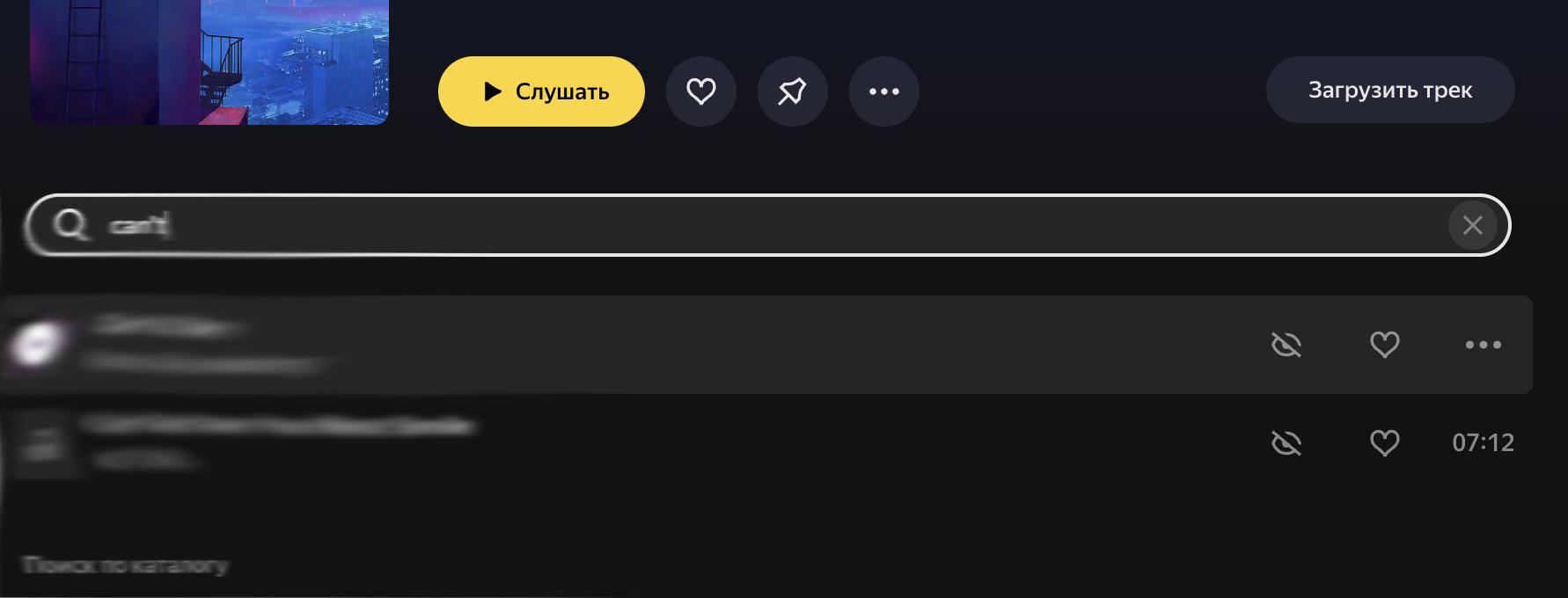The width and height of the screenshot is (1568, 598).
Task: Like the playlist with the heart button
Action: 700,91
